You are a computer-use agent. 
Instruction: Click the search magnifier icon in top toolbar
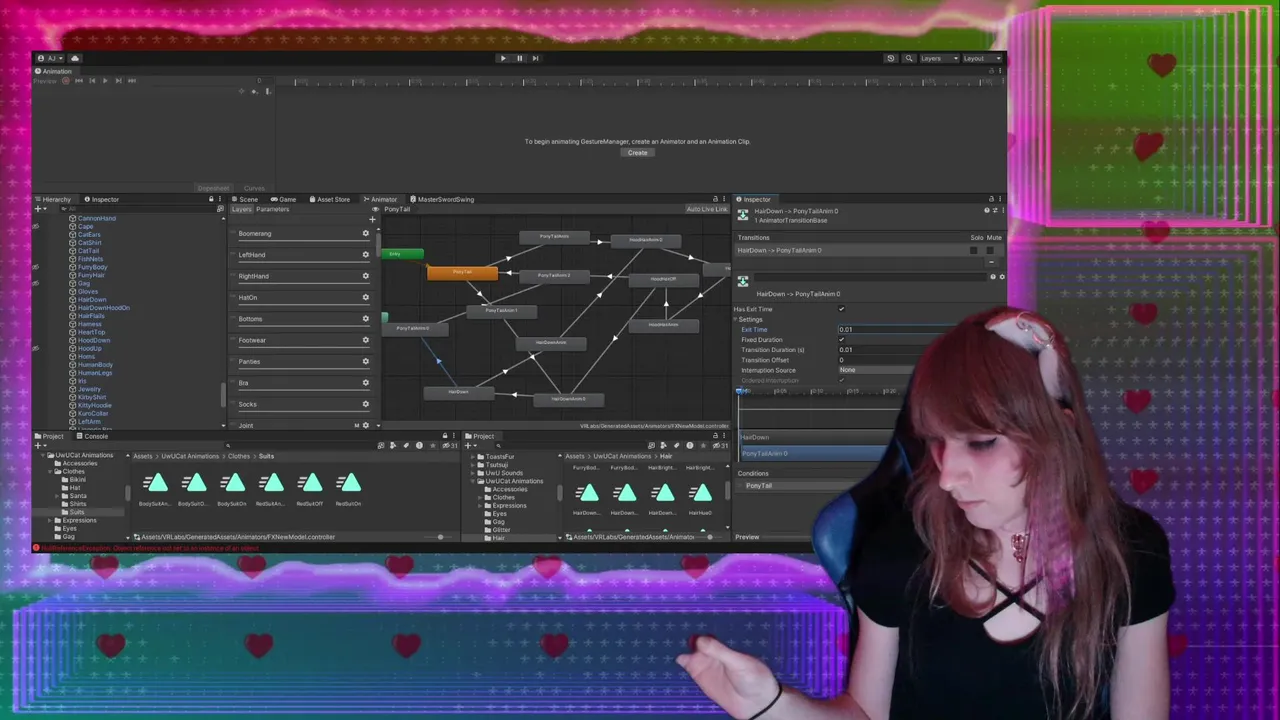909,58
